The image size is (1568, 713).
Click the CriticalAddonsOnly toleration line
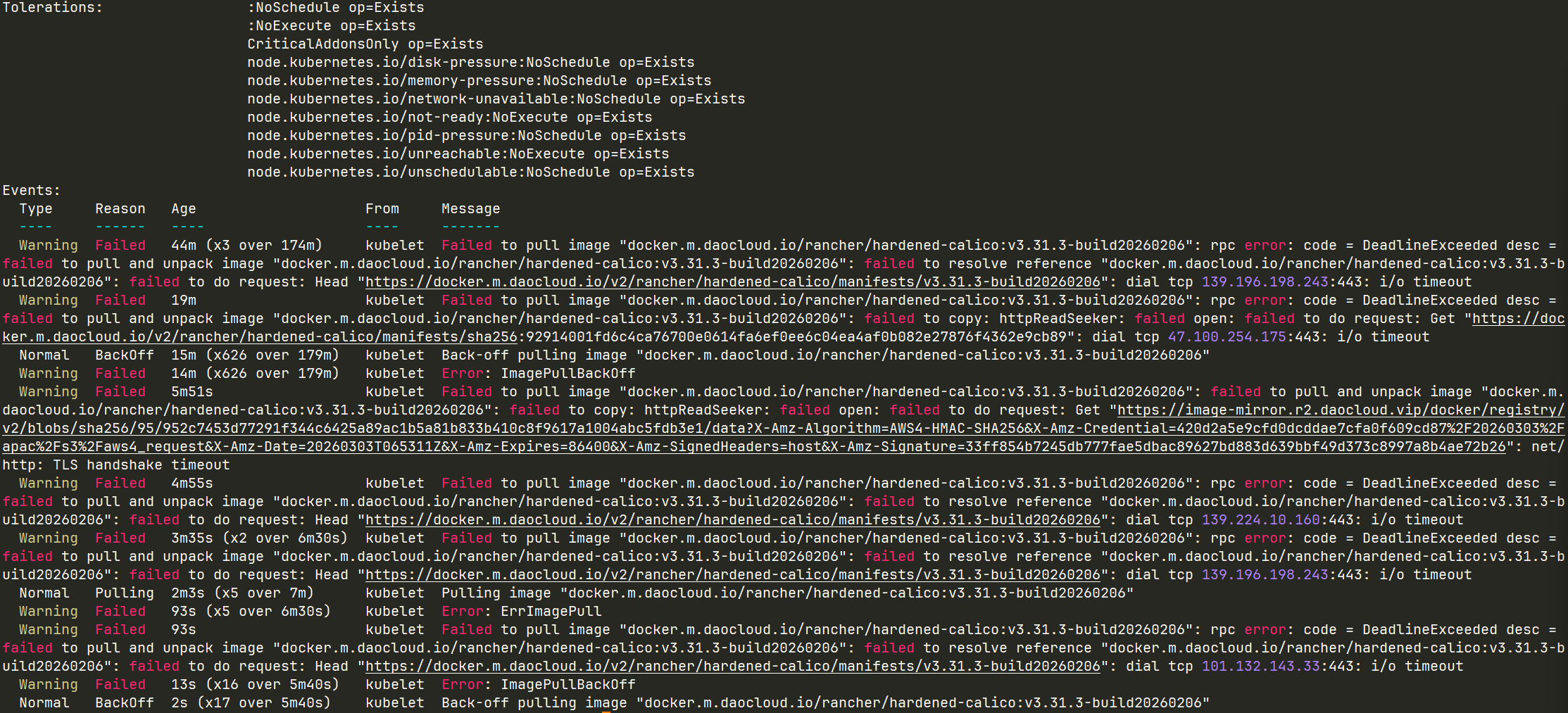click(x=365, y=44)
